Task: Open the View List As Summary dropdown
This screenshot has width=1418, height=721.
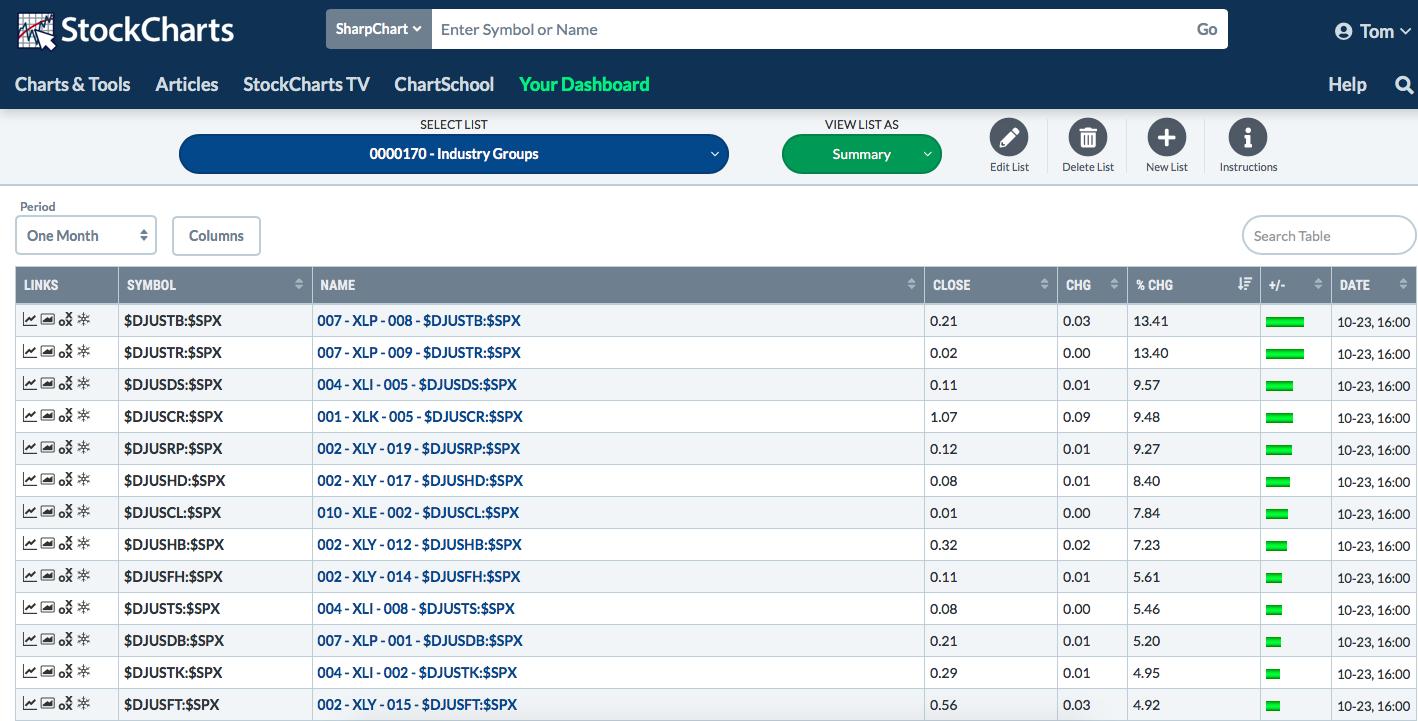Action: pyautogui.click(x=861, y=154)
